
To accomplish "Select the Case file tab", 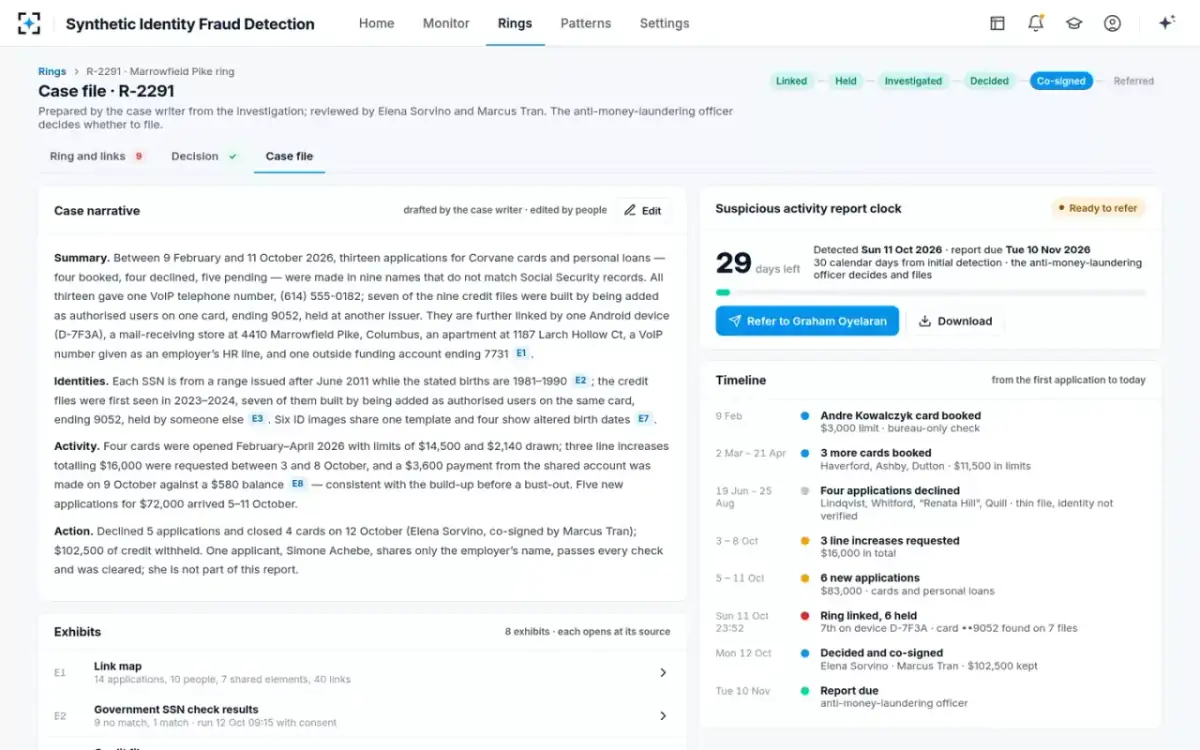I will (x=289, y=156).
